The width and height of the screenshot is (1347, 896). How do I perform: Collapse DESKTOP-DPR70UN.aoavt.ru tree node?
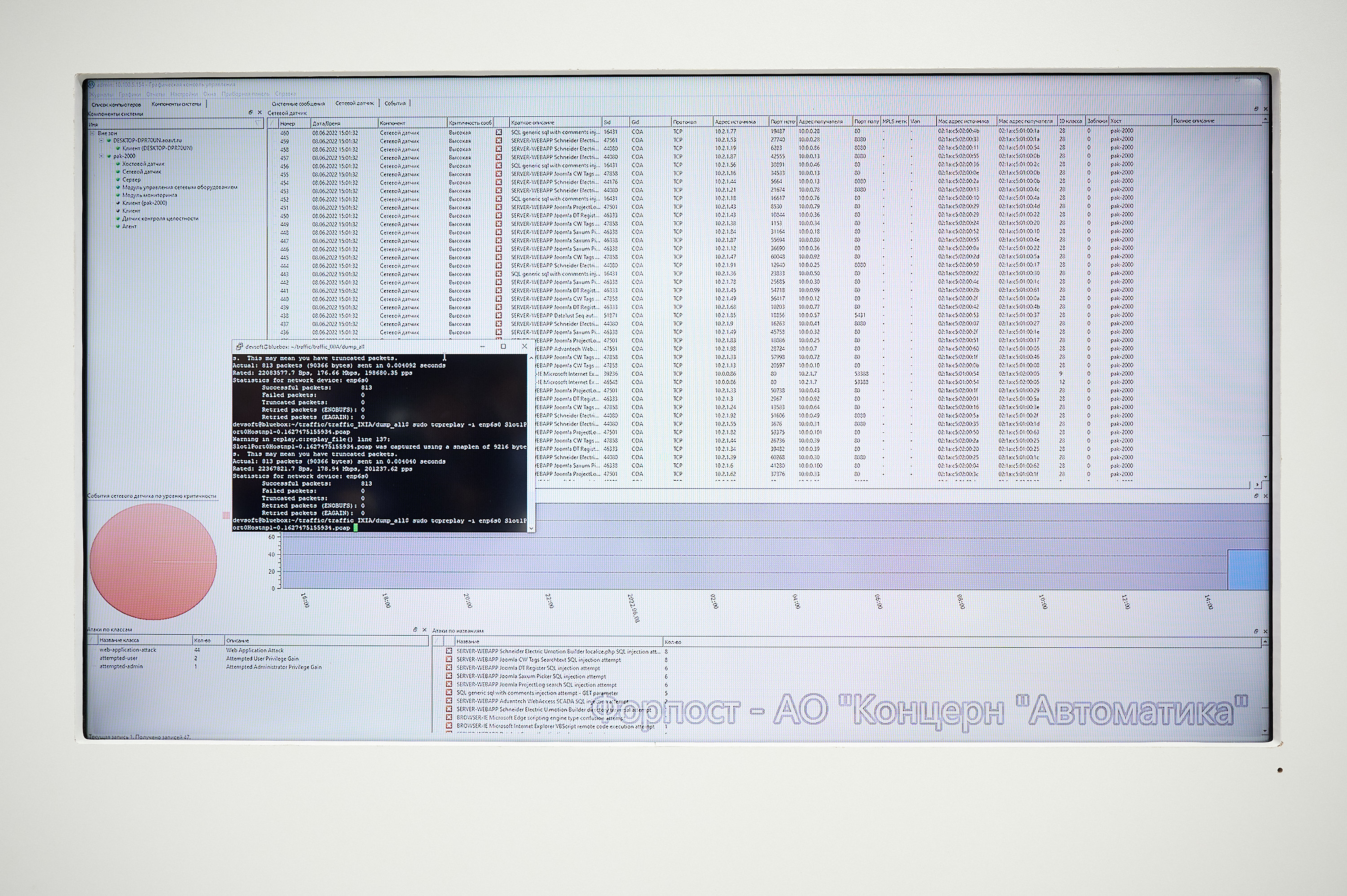click(101, 141)
